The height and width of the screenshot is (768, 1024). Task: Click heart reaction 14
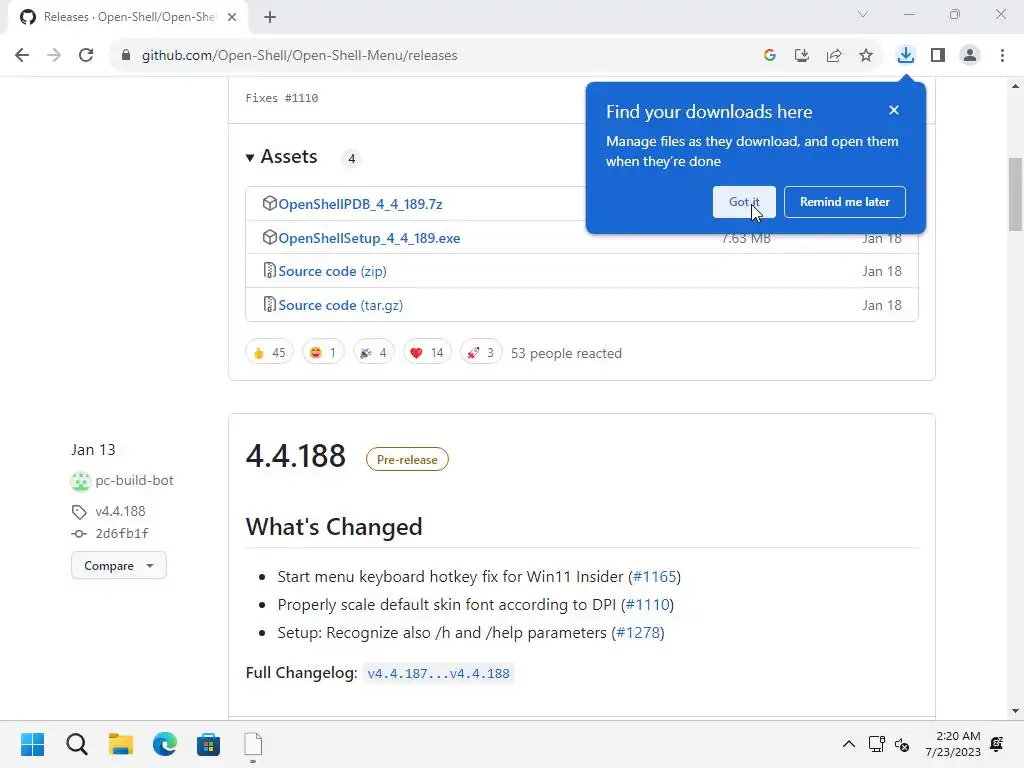[x=427, y=353]
